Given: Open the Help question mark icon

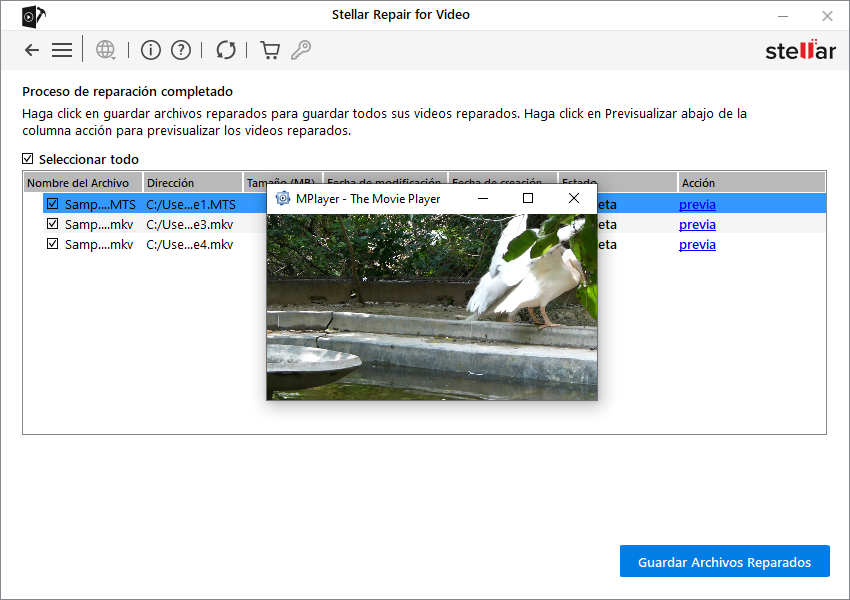Looking at the screenshot, I should [181, 50].
